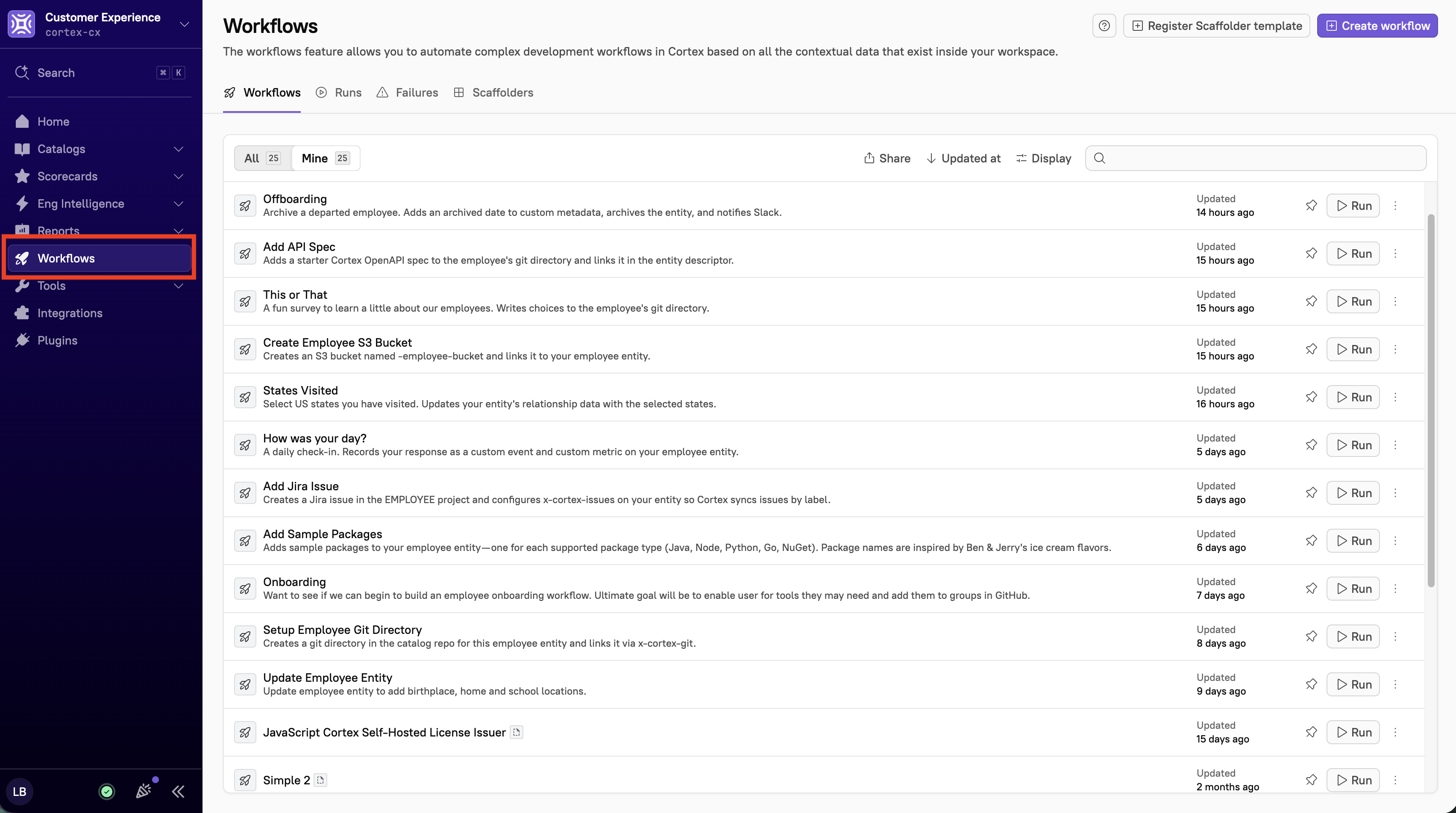Pin the Onboarding workflow
The height and width of the screenshot is (813, 1456).
coord(1311,589)
